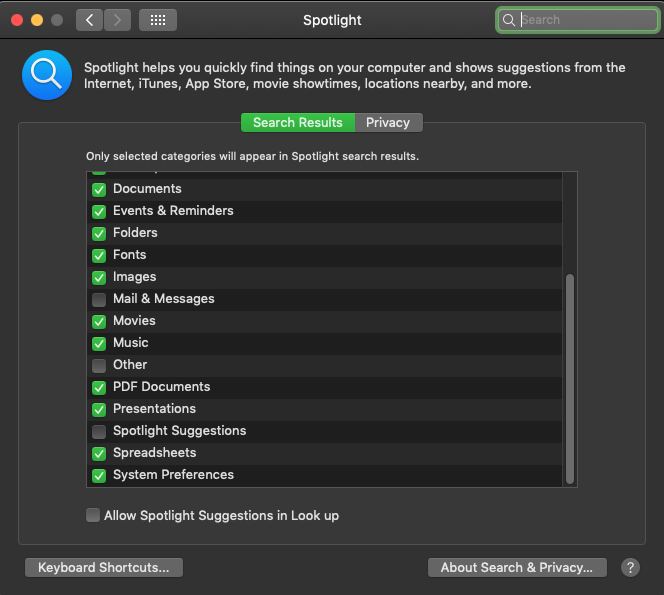Enable Mail & Messages checkbox
Screen dimensions: 664x595
pyautogui.click(x=99, y=299)
